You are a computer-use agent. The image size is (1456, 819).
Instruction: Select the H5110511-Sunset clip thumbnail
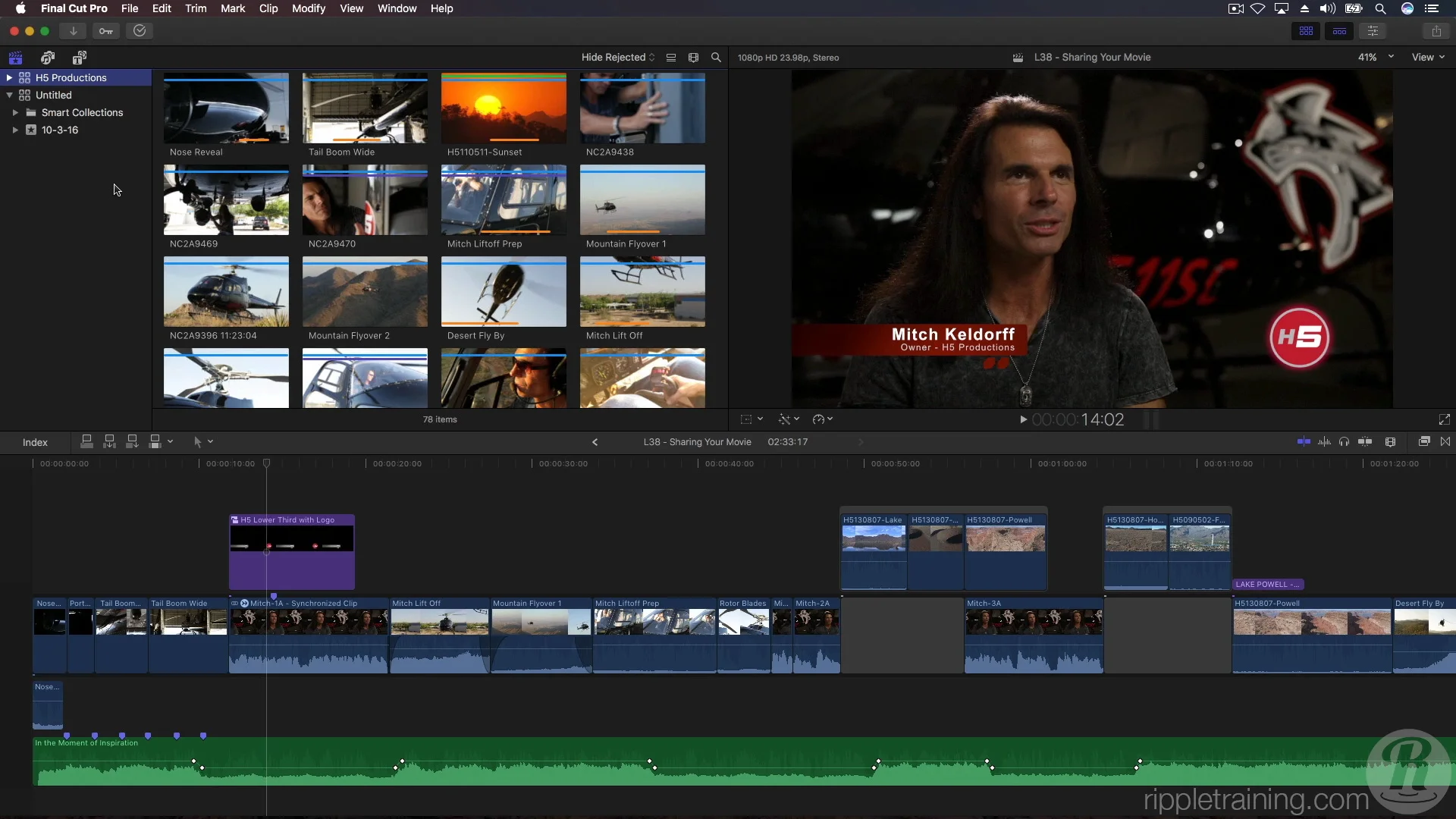(504, 108)
